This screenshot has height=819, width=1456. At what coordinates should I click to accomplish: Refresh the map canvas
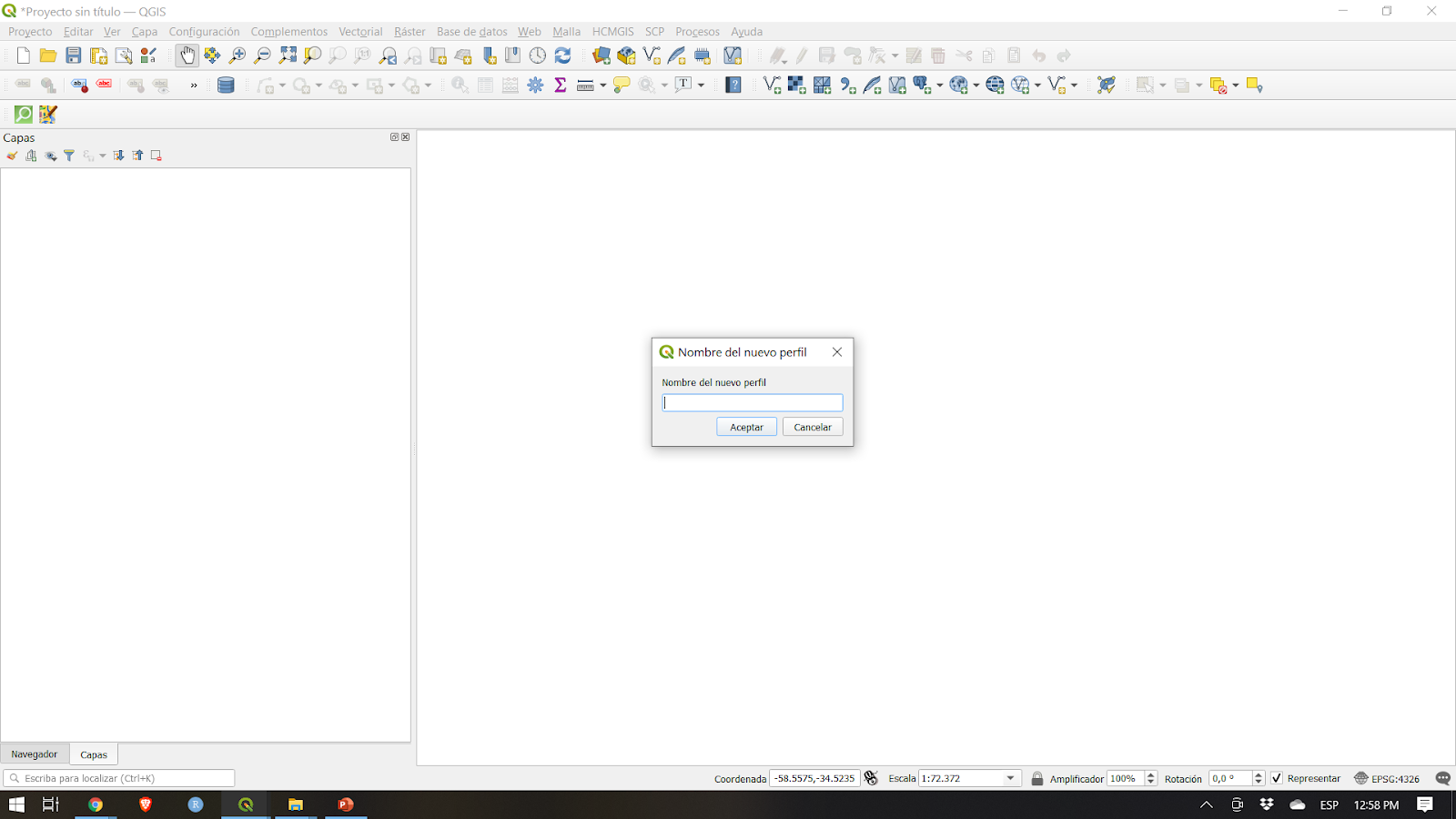tap(563, 56)
